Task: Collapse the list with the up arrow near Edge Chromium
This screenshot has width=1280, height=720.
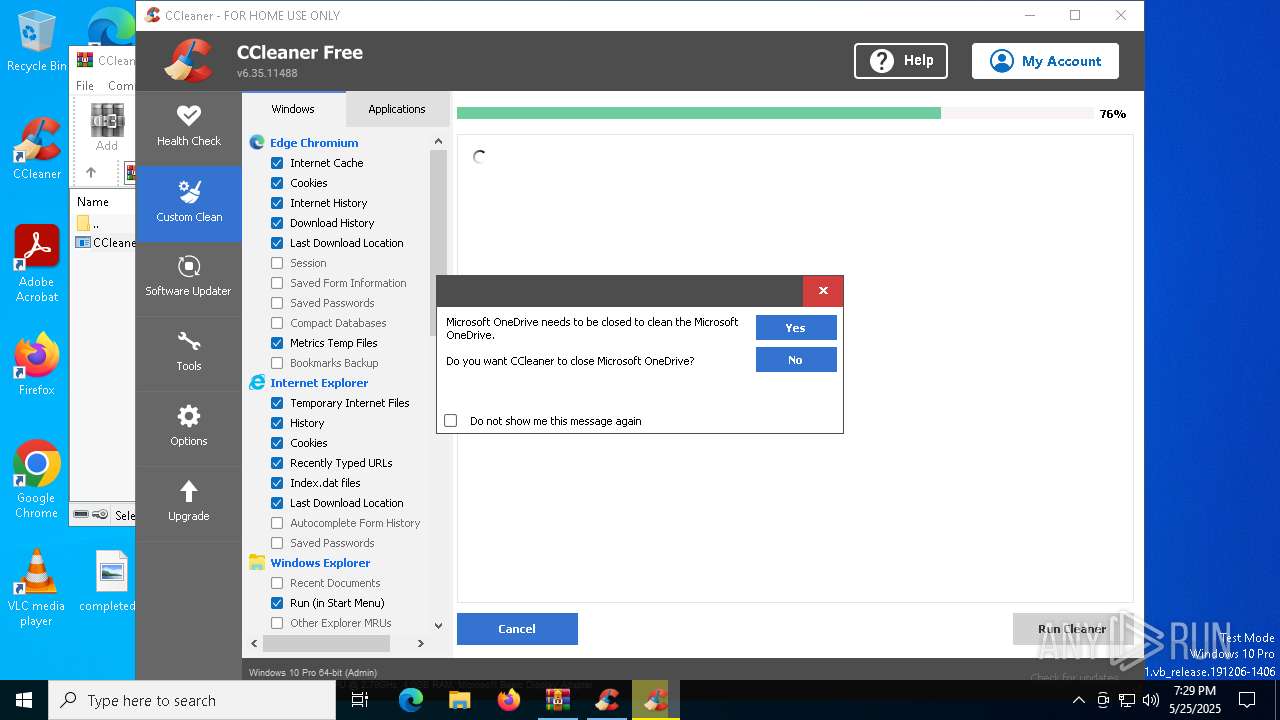Action: pyautogui.click(x=438, y=142)
